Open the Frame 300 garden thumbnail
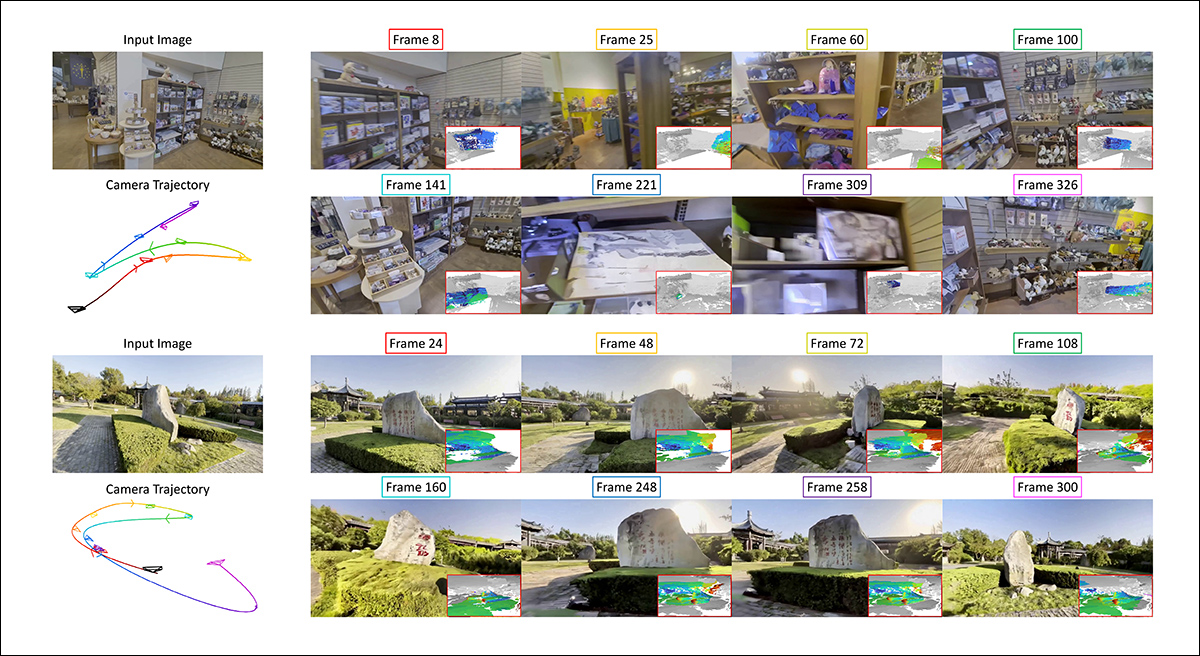 tap(1047, 558)
